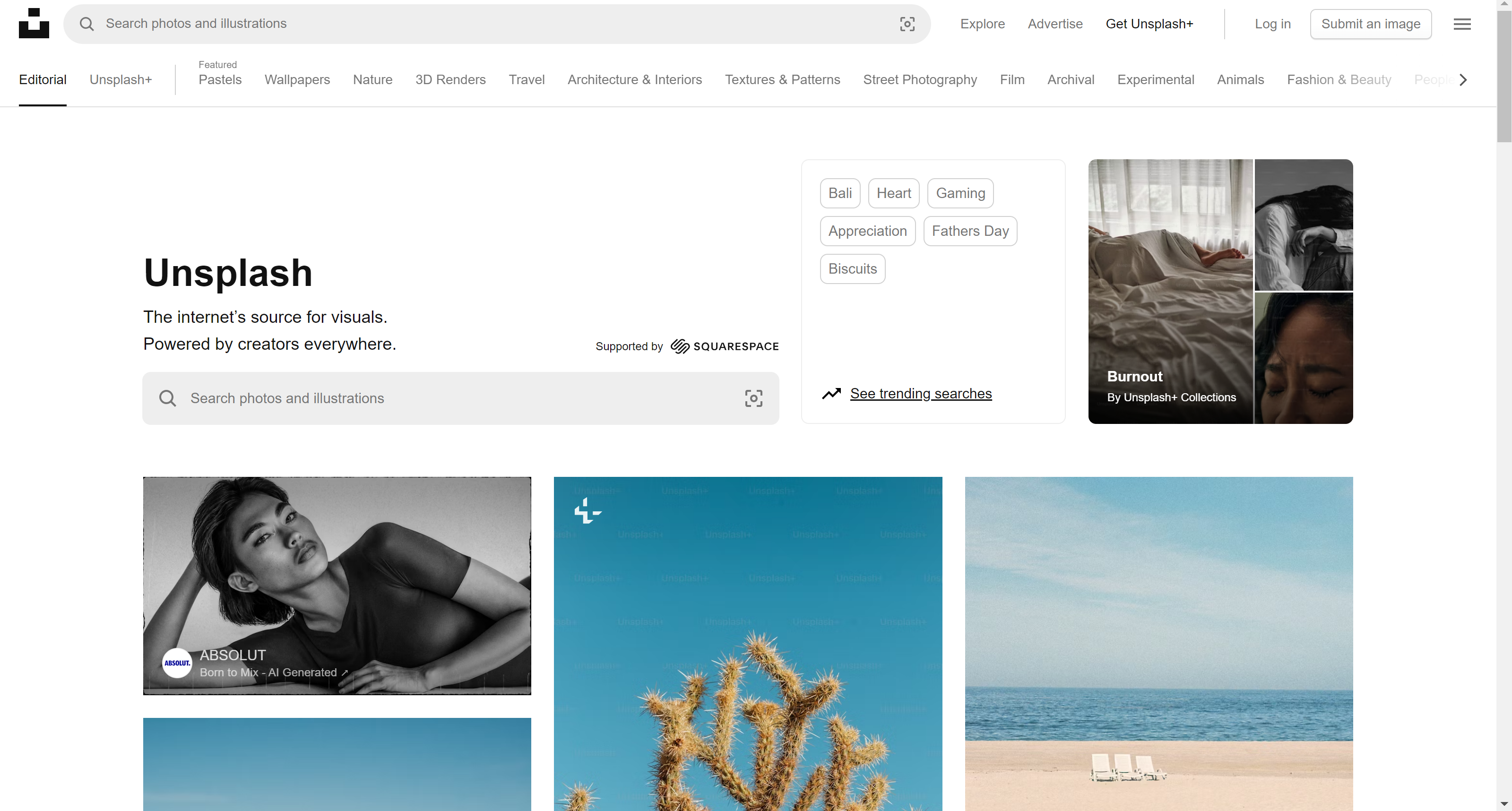Screen dimensions: 1512x811
Task: Select the Bali trending tag
Action: (840, 193)
